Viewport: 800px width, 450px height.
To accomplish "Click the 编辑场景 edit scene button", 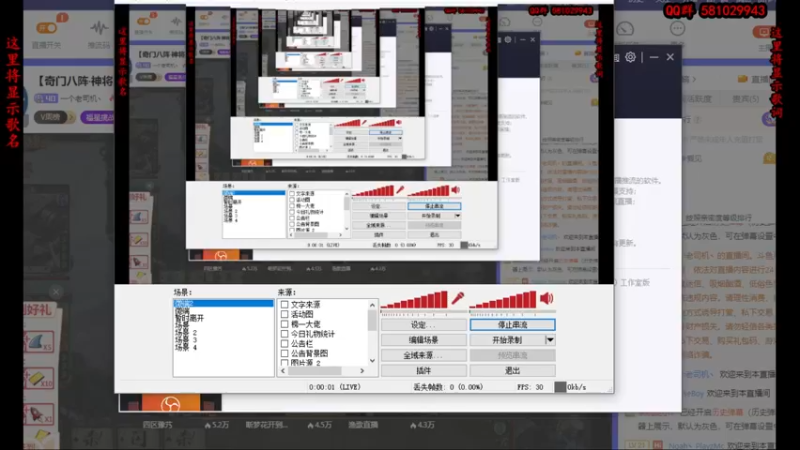I will (x=423, y=340).
